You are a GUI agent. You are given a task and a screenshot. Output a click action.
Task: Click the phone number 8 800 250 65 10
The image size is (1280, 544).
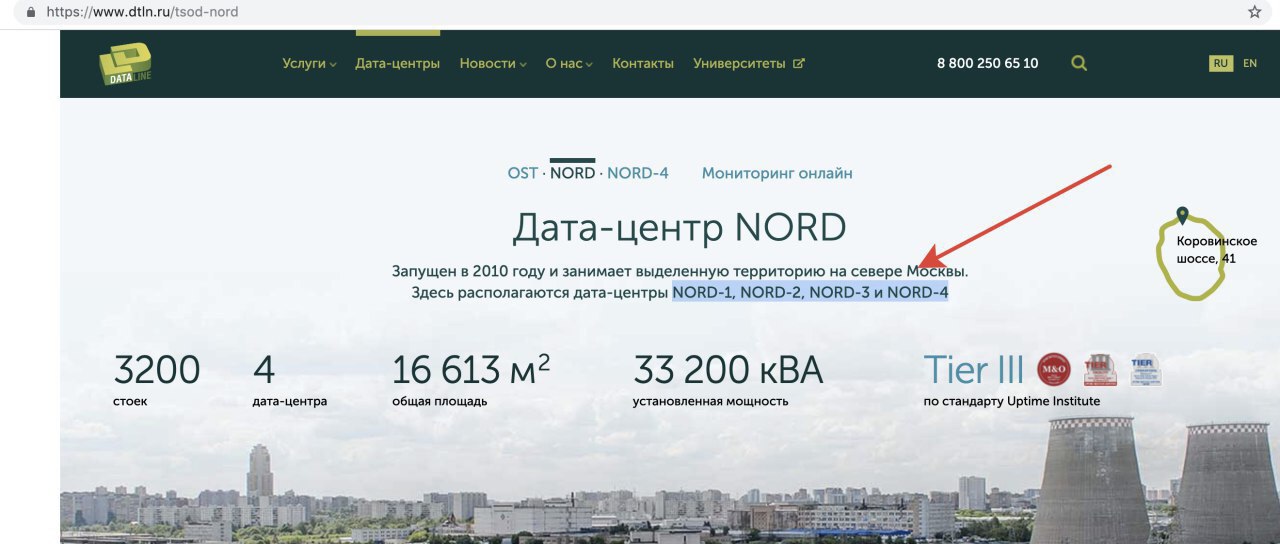(x=987, y=63)
